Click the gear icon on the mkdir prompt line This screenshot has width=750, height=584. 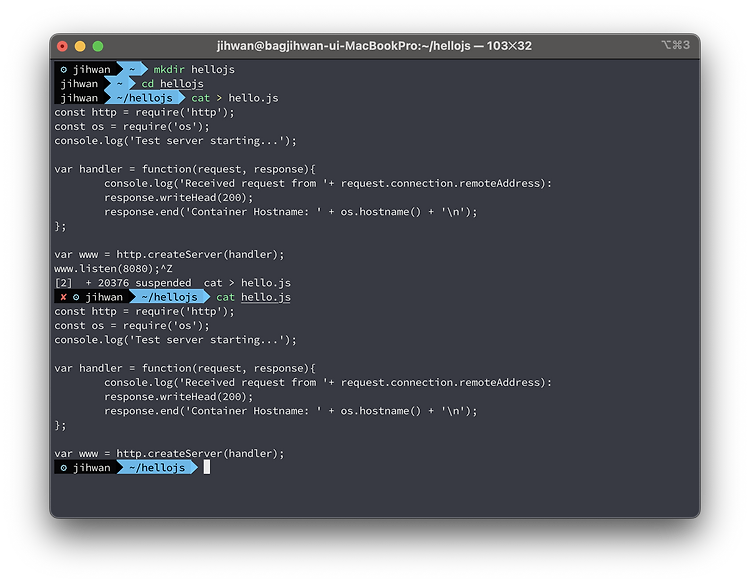(64, 70)
